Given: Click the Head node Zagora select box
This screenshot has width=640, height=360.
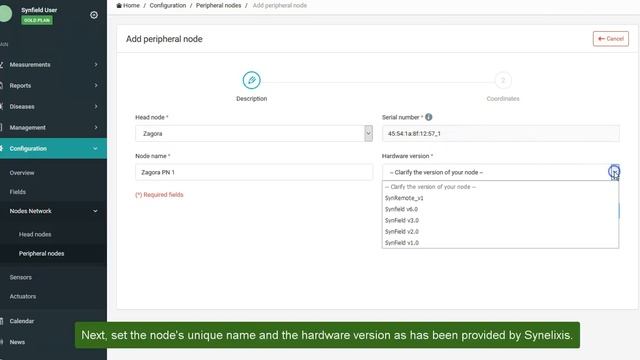Looking at the screenshot, I should click(254, 133).
